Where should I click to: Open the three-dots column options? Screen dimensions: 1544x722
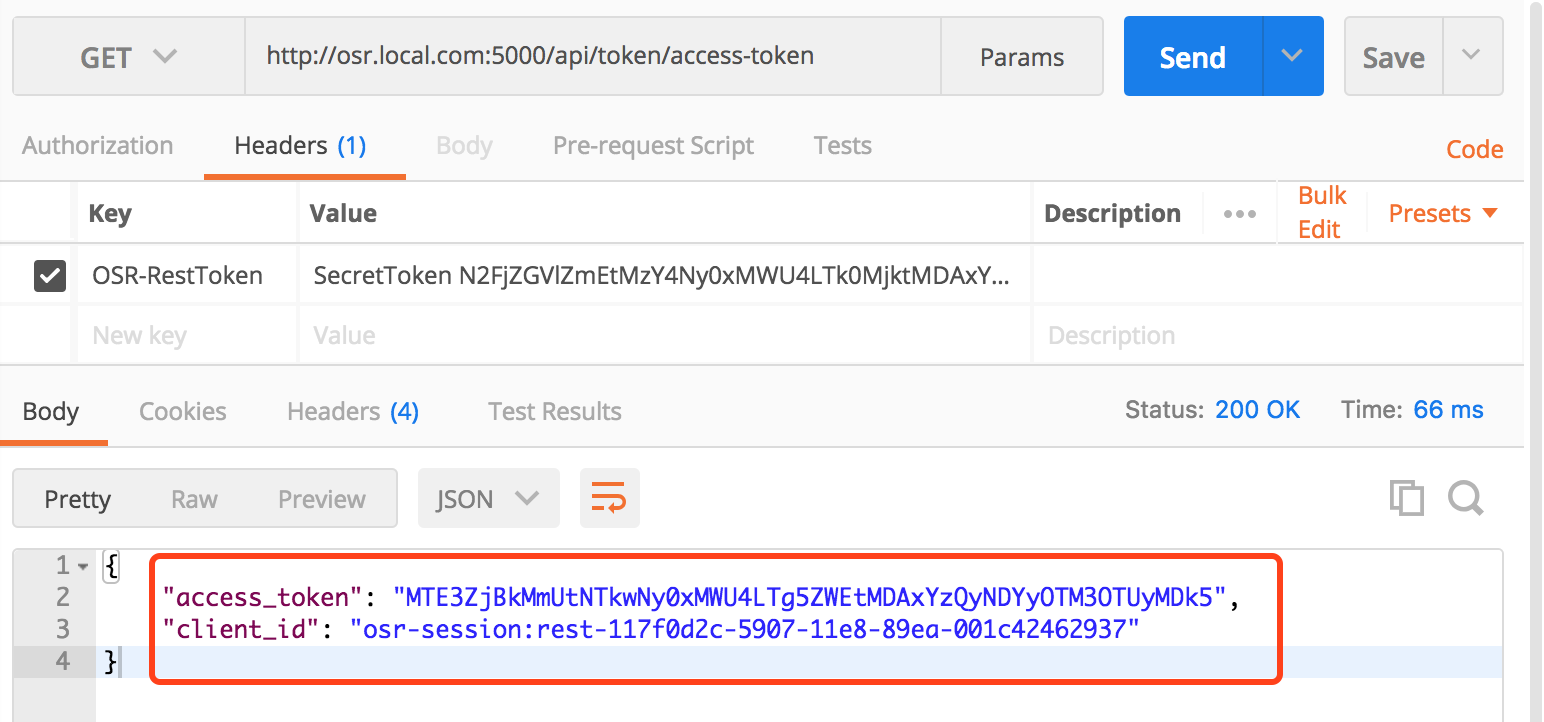tap(1240, 214)
